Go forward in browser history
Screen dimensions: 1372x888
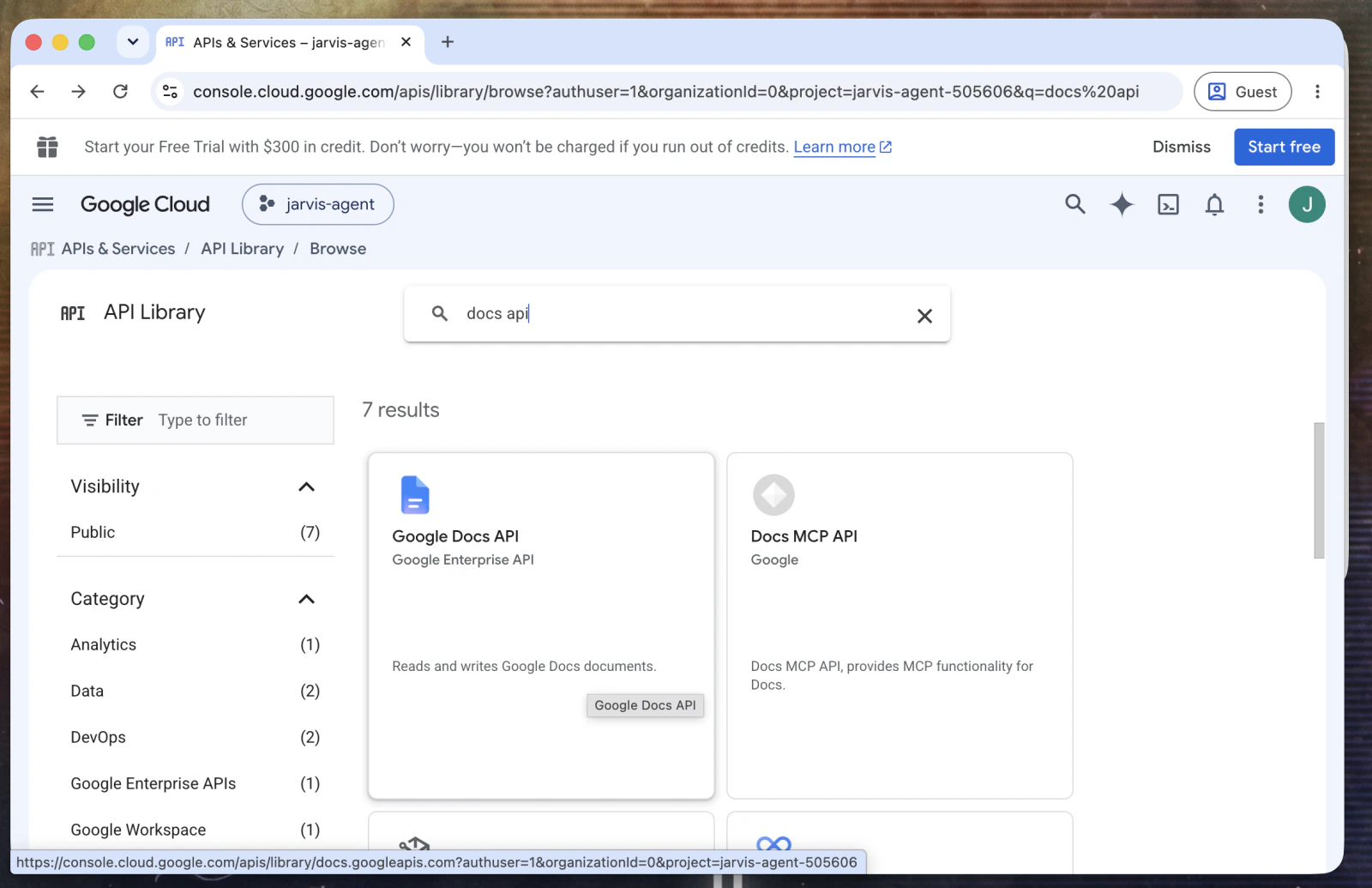[78, 92]
